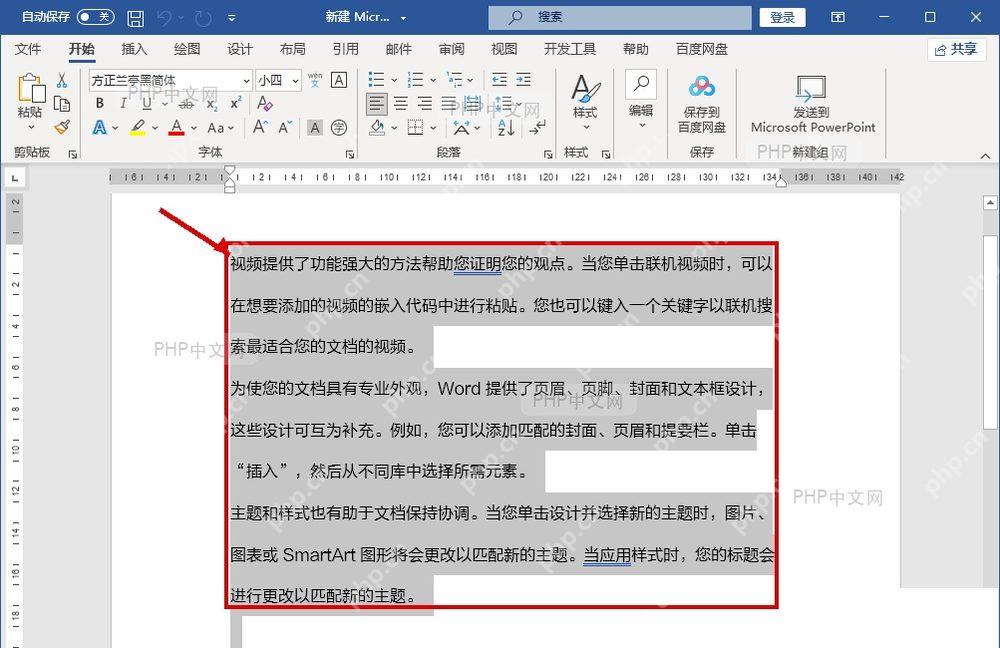Open the font size dropdown
Image resolution: width=1000 pixels, height=648 pixels.
pyautogui.click(x=295, y=80)
